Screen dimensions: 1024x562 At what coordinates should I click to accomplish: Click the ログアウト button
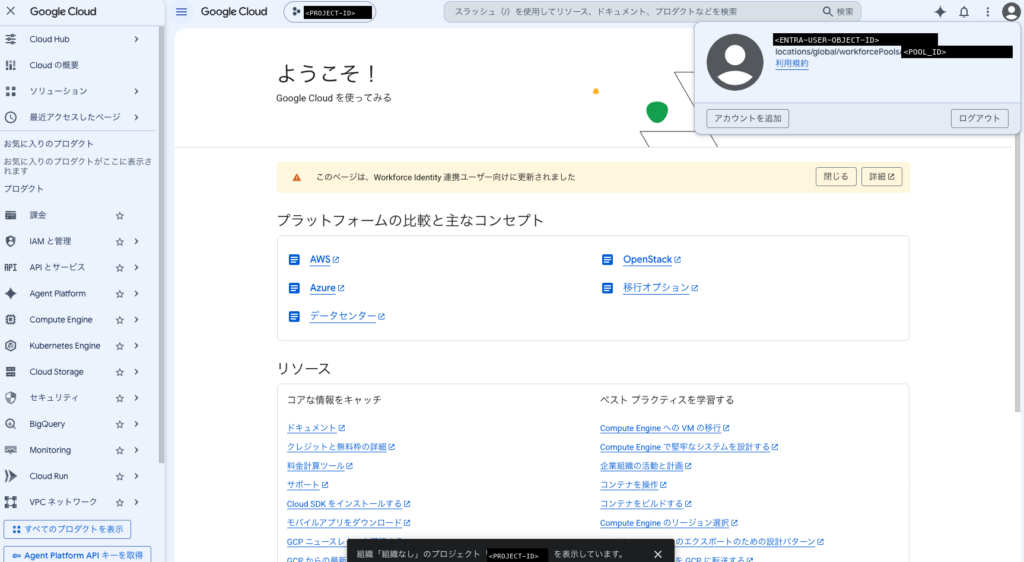(x=980, y=118)
